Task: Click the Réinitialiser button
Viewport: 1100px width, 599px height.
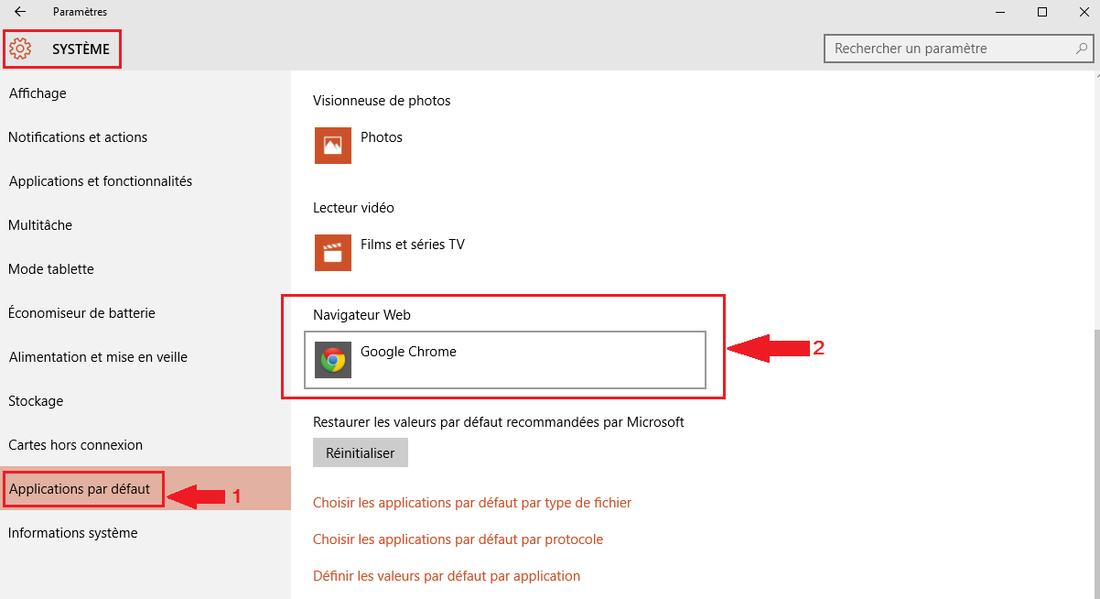Action: [360, 453]
